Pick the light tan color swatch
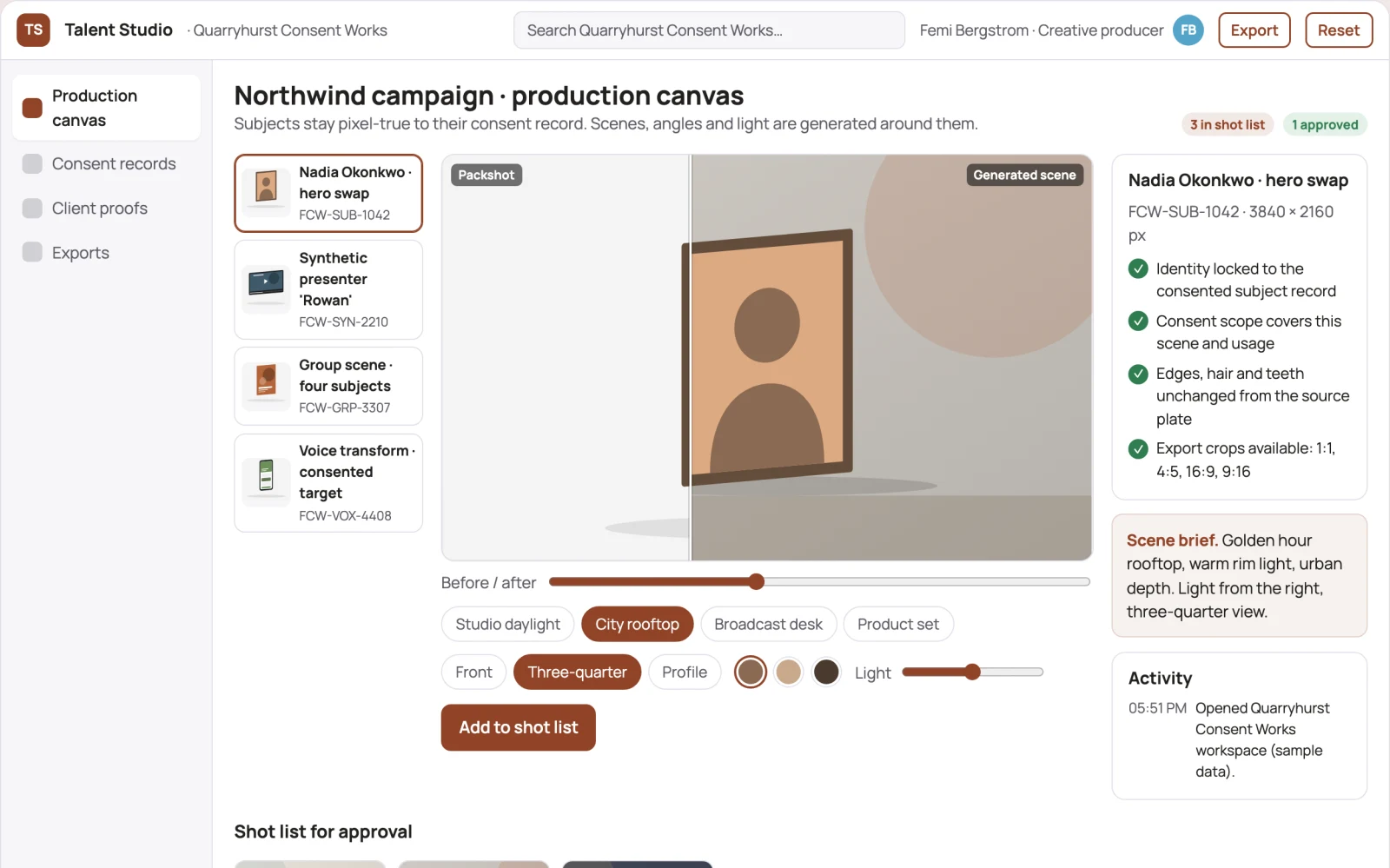This screenshot has width=1390, height=868. coord(788,672)
